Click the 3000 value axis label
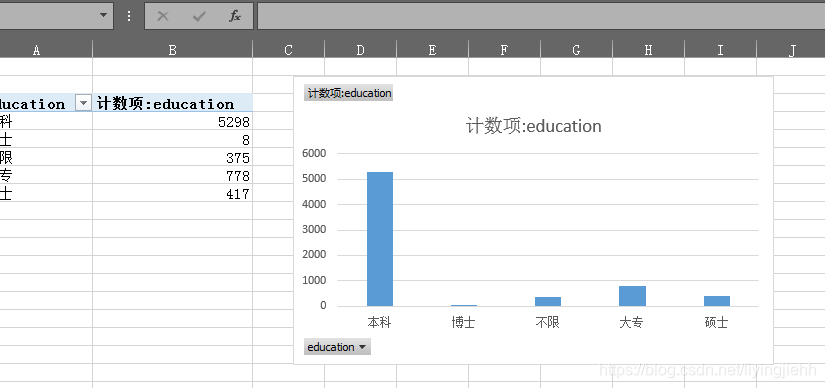This screenshot has height=388, width=825. coord(315,230)
